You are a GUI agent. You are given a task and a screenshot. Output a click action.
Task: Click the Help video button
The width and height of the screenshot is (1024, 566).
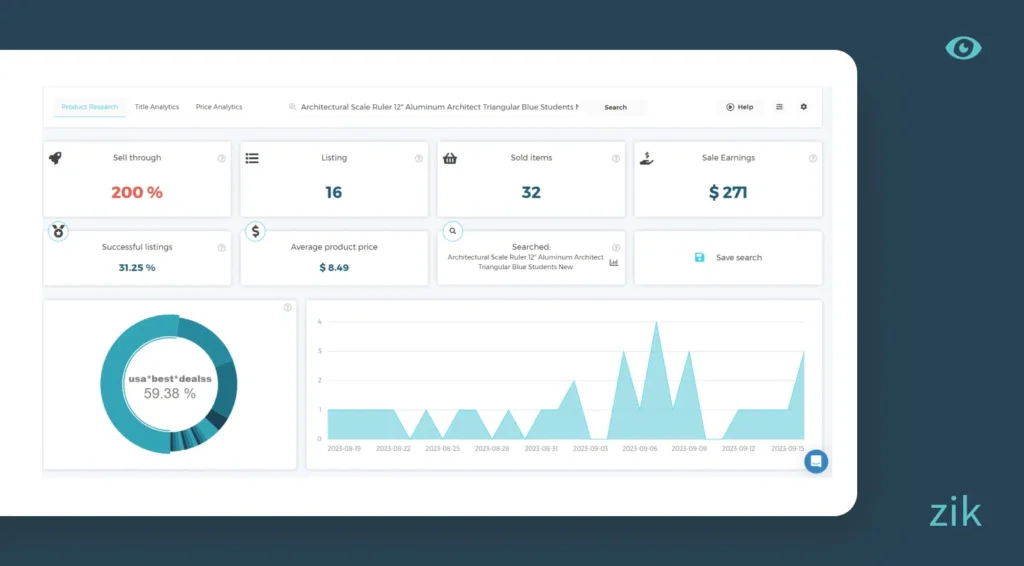click(x=740, y=107)
